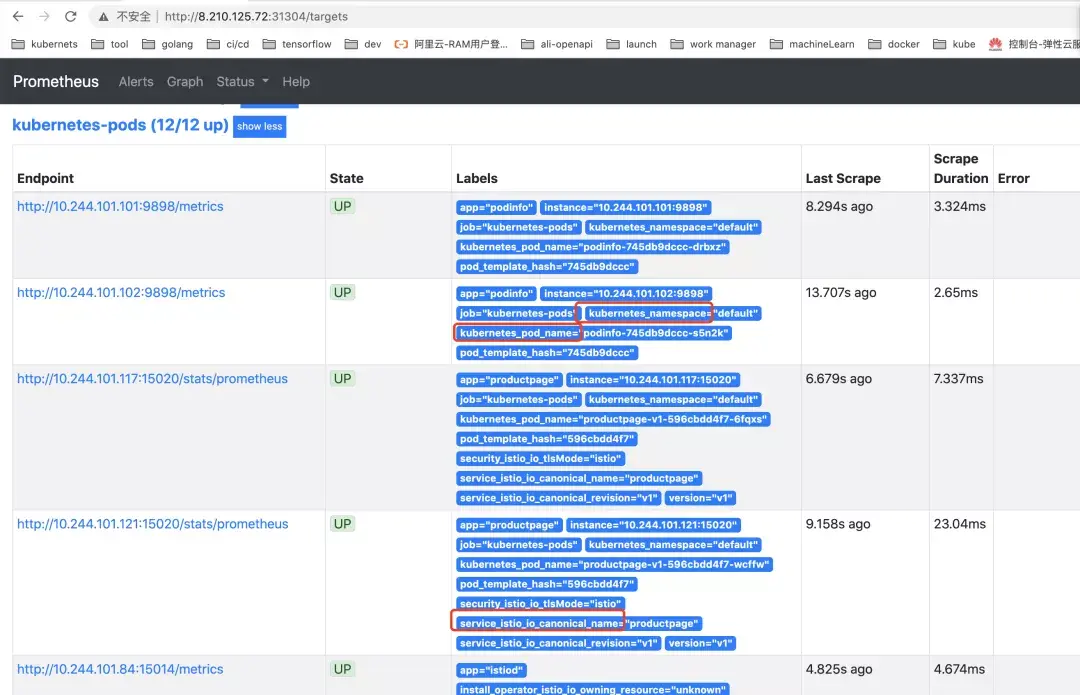Open the docker bookmark folder
The height and width of the screenshot is (695, 1080).
(894, 44)
